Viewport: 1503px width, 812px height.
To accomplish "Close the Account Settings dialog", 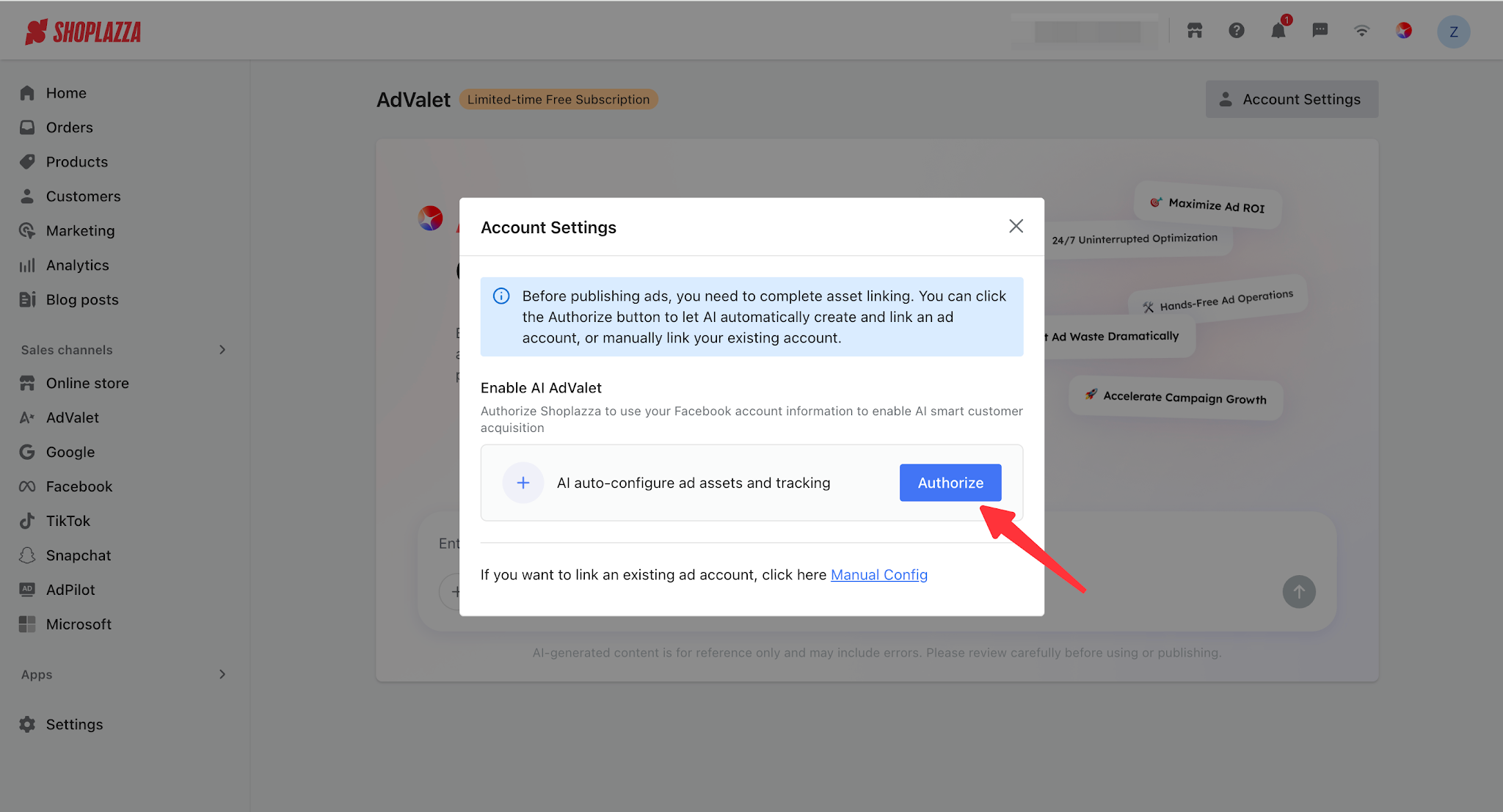I will [1016, 226].
